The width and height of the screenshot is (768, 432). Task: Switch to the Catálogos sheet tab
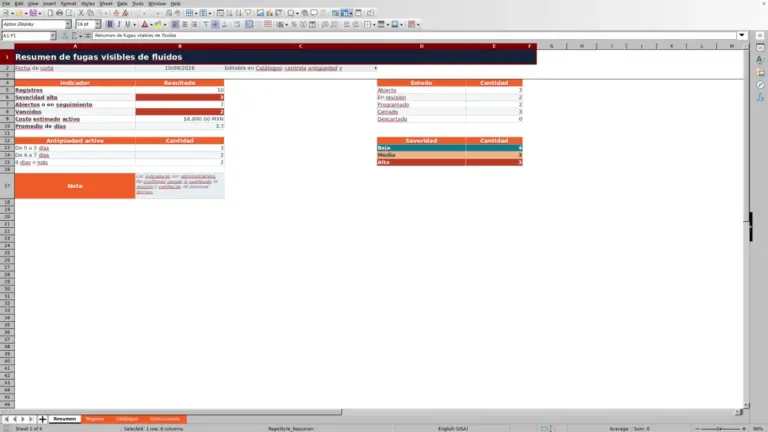pyautogui.click(x=126, y=419)
